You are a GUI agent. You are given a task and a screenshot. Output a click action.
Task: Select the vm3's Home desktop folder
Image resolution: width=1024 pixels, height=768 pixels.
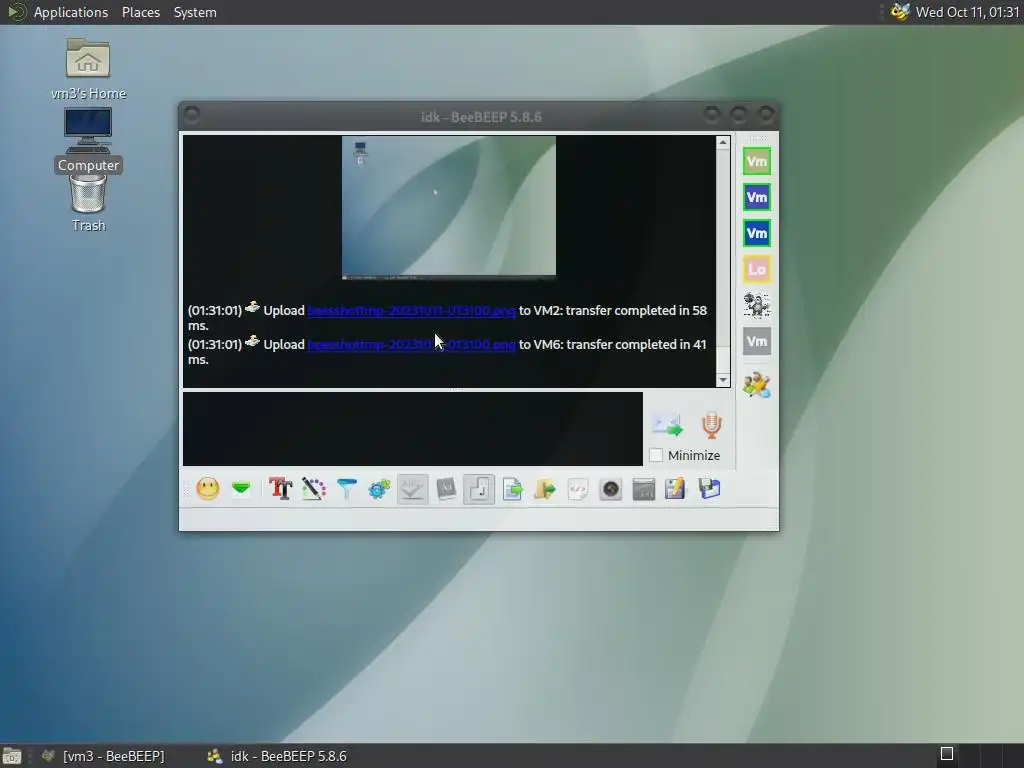(x=88, y=69)
